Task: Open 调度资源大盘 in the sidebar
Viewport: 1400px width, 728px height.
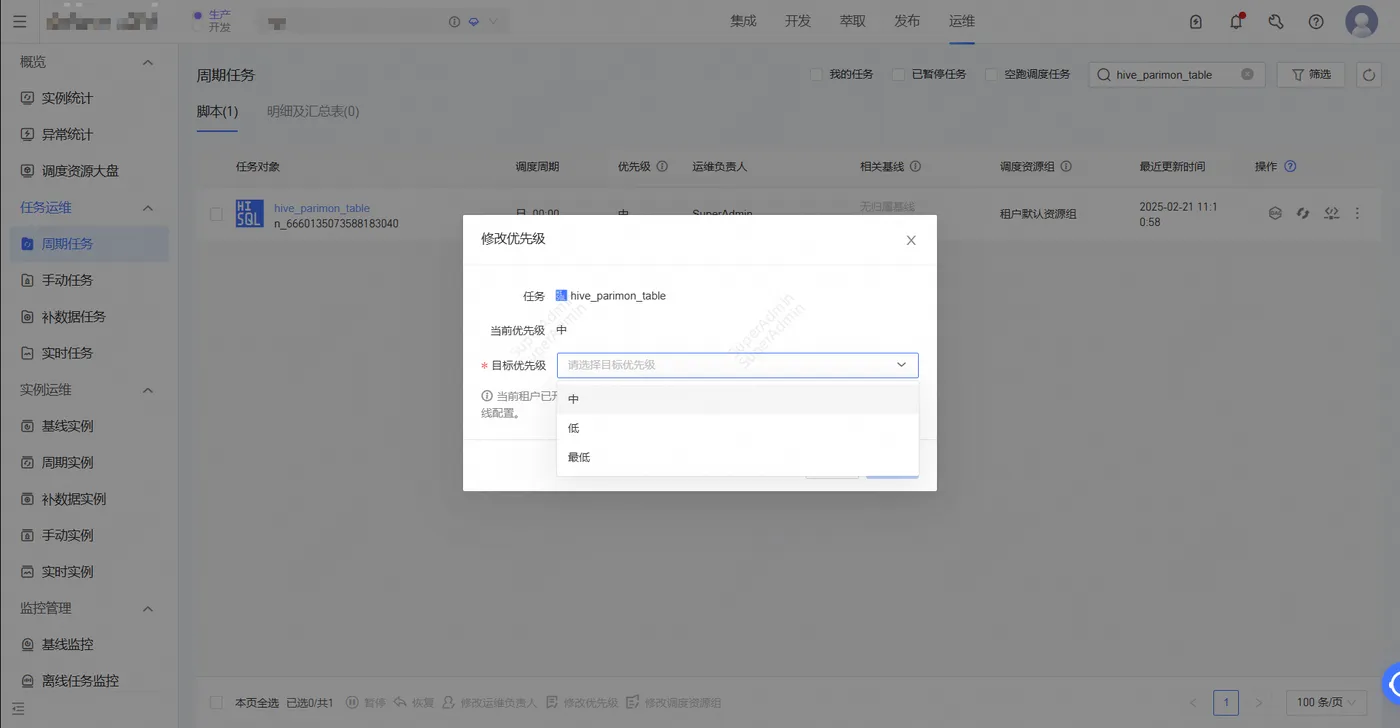Action: pos(80,171)
